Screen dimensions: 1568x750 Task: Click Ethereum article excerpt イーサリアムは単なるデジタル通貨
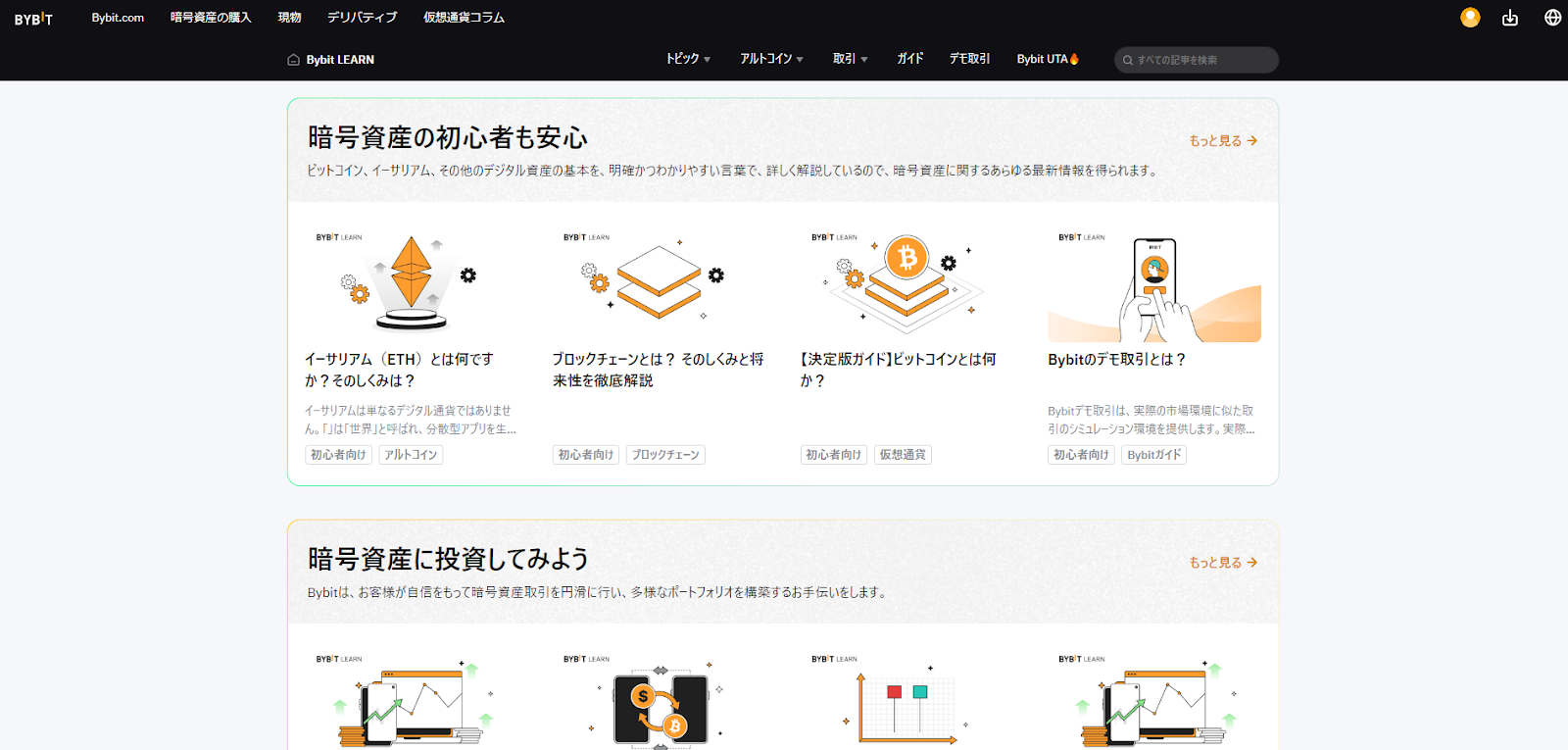click(x=411, y=420)
